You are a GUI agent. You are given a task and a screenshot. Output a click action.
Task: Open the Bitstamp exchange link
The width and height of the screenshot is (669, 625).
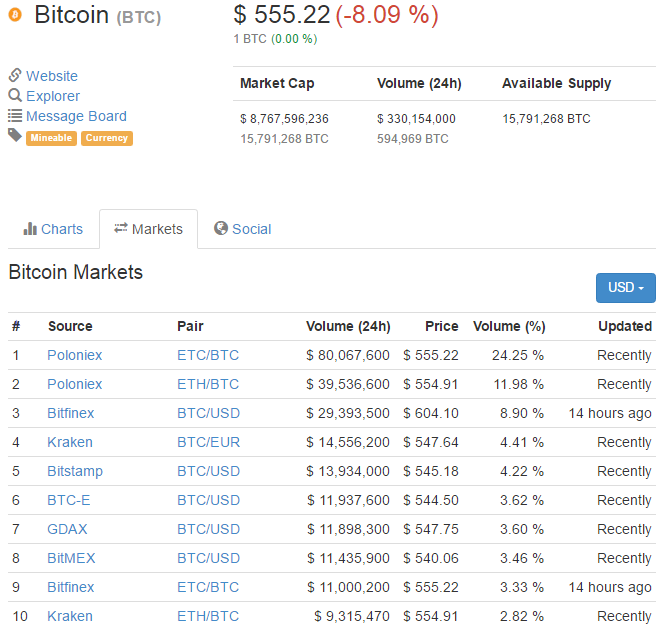pos(74,471)
